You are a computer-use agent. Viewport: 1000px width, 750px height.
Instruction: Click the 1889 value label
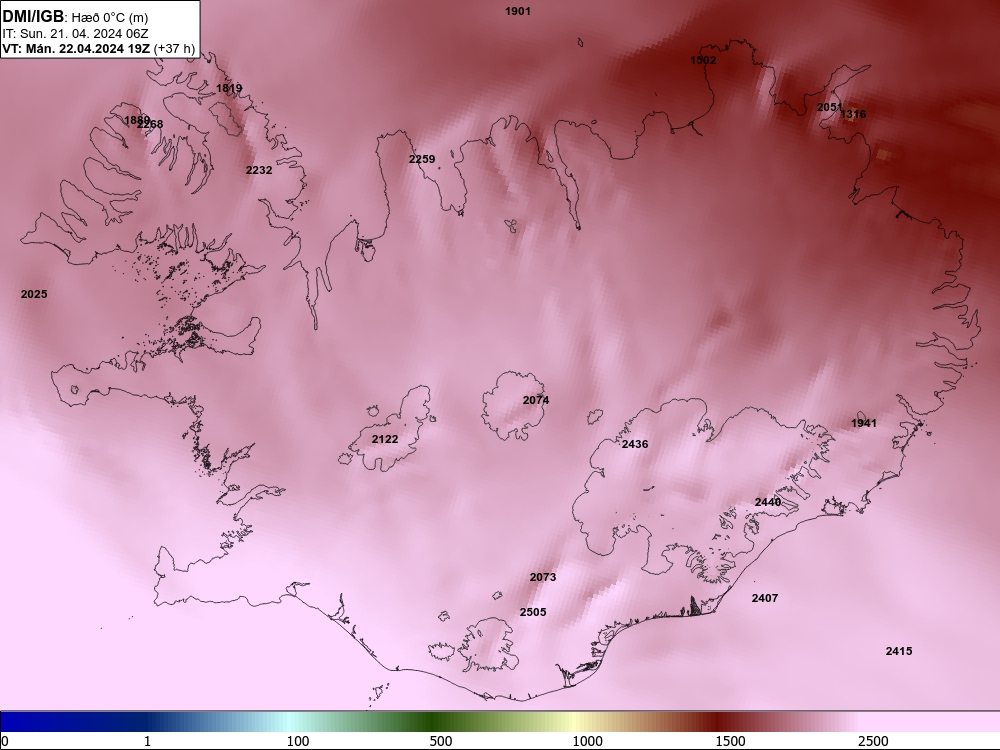(x=135, y=120)
